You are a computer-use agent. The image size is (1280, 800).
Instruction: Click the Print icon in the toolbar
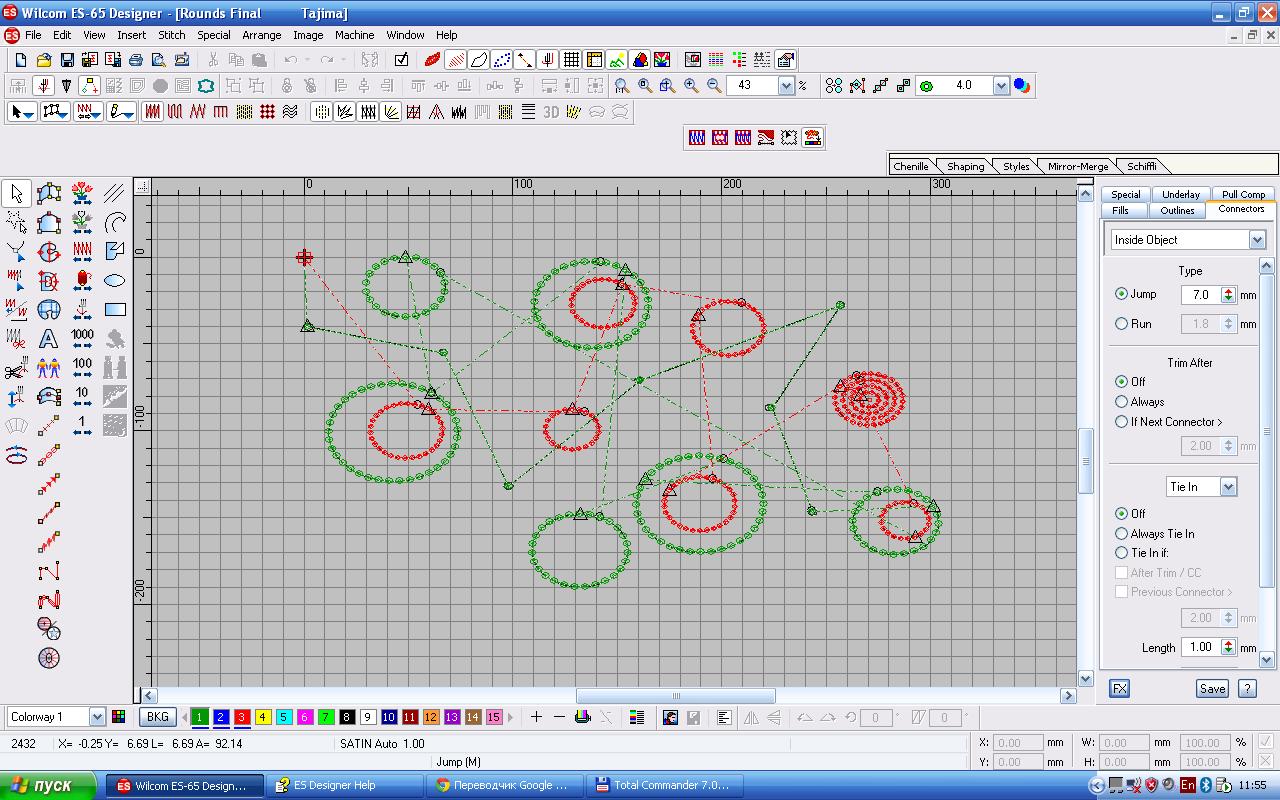[136, 60]
